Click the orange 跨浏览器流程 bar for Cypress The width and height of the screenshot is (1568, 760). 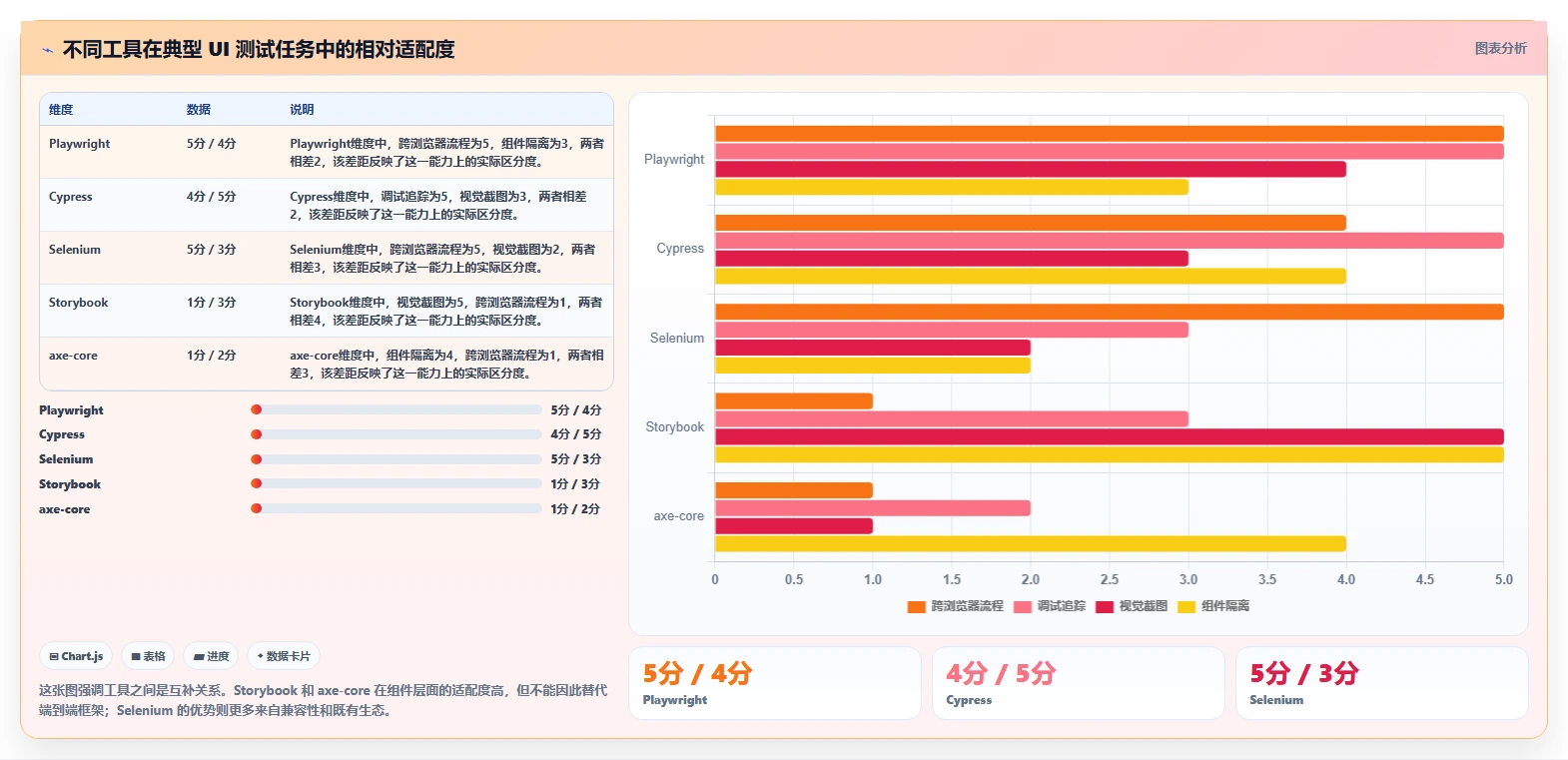coord(1031,223)
